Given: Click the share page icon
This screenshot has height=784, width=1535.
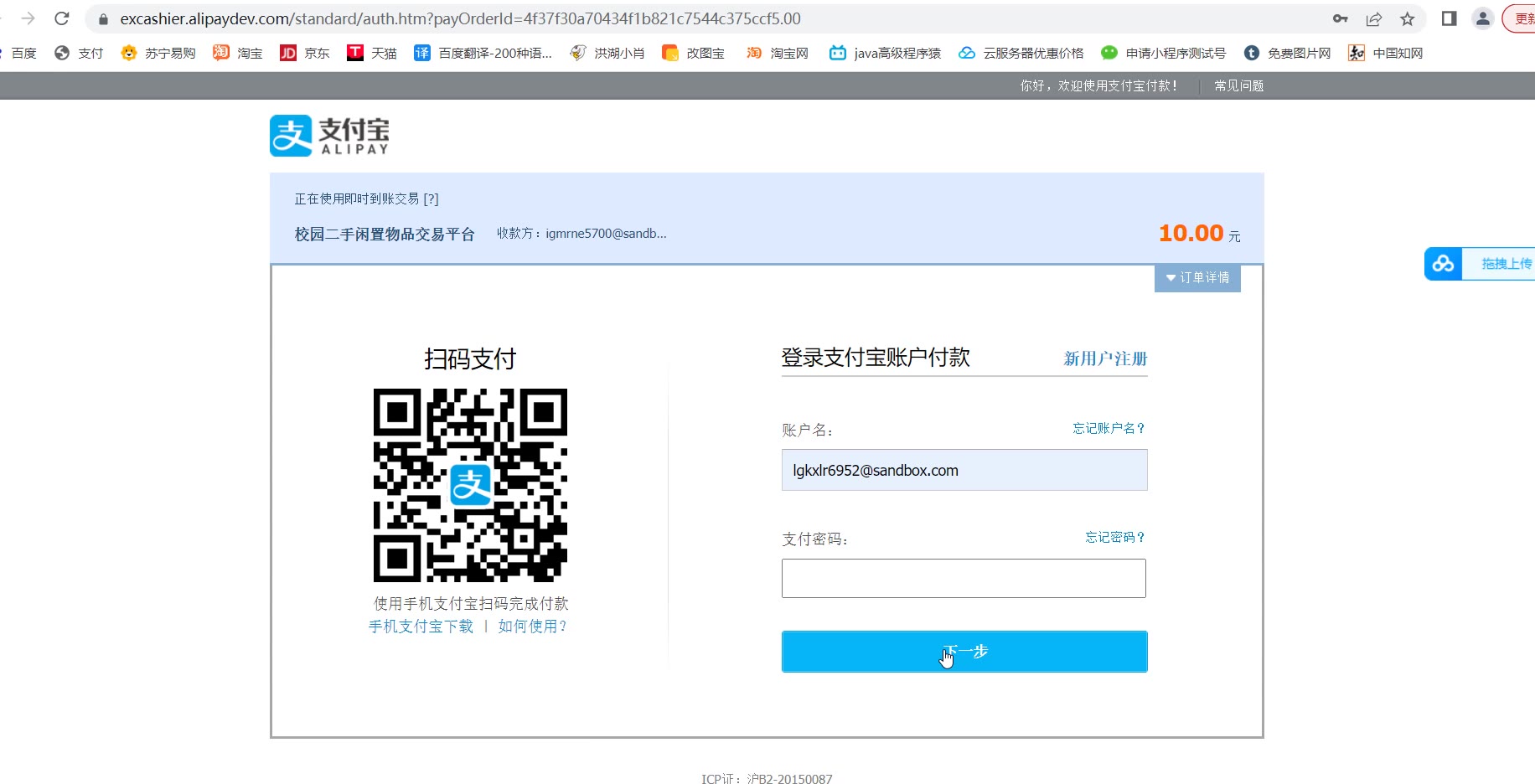Looking at the screenshot, I should pyautogui.click(x=1374, y=18).
